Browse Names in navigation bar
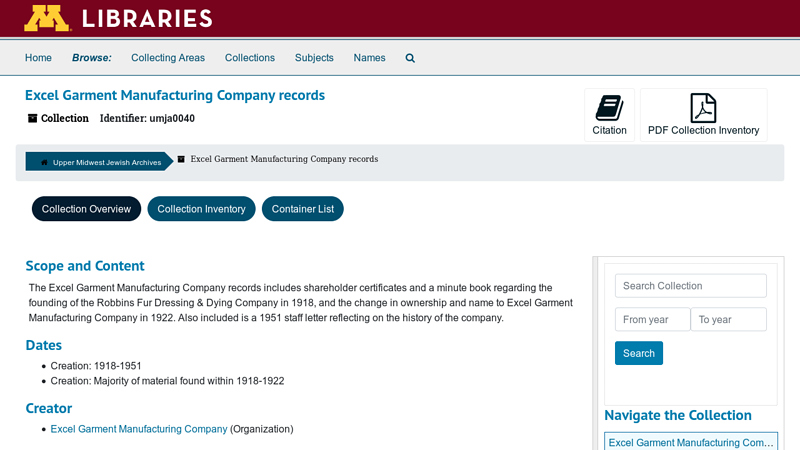This screenshot has height=450, width=800. (x=369, y=58)
